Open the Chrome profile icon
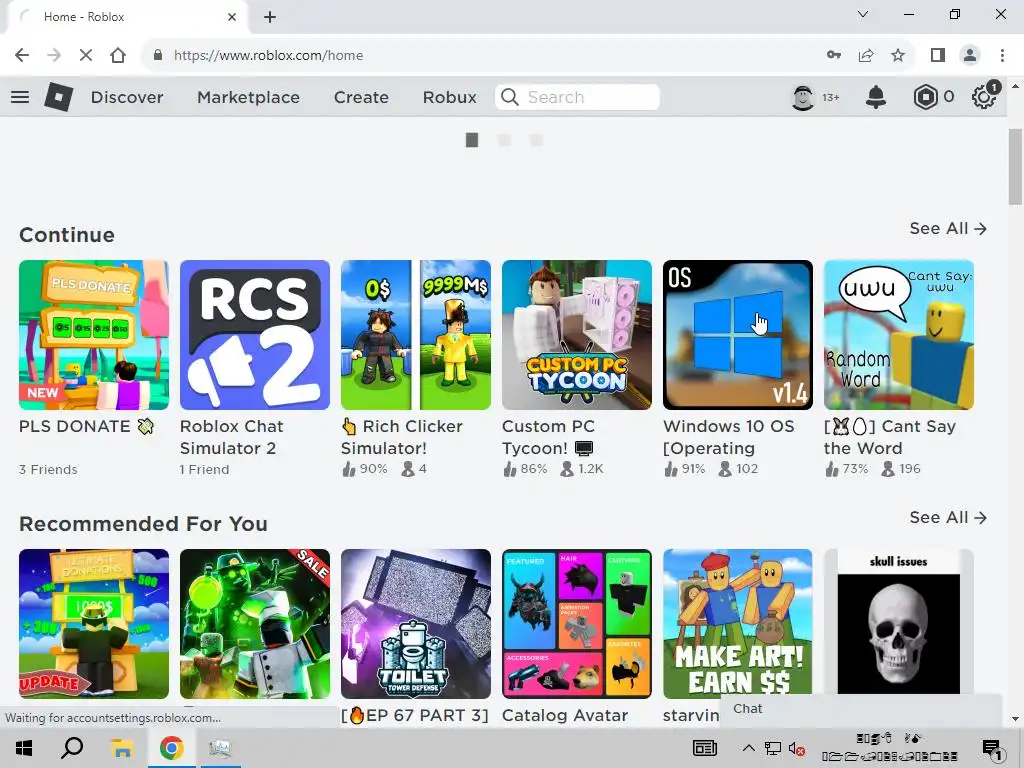 (x=970, y=55)
